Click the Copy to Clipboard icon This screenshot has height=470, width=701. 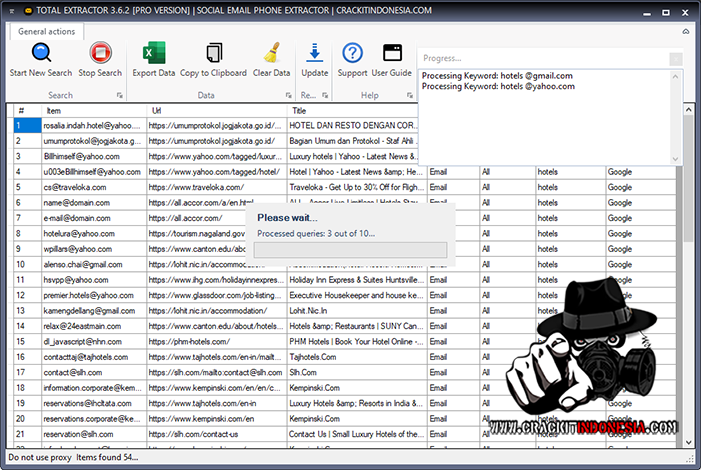coord(214,54)
